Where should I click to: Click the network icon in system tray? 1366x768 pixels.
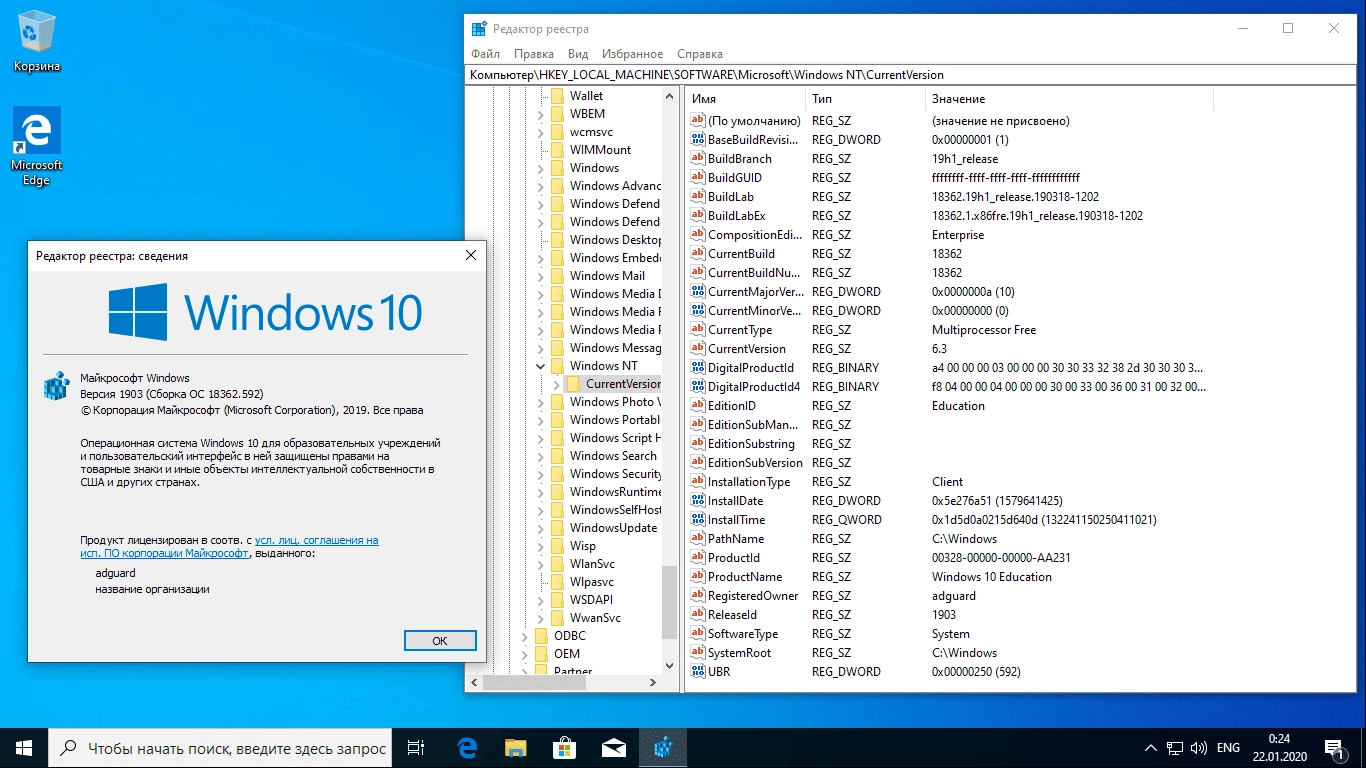(x=1175, y=747)
